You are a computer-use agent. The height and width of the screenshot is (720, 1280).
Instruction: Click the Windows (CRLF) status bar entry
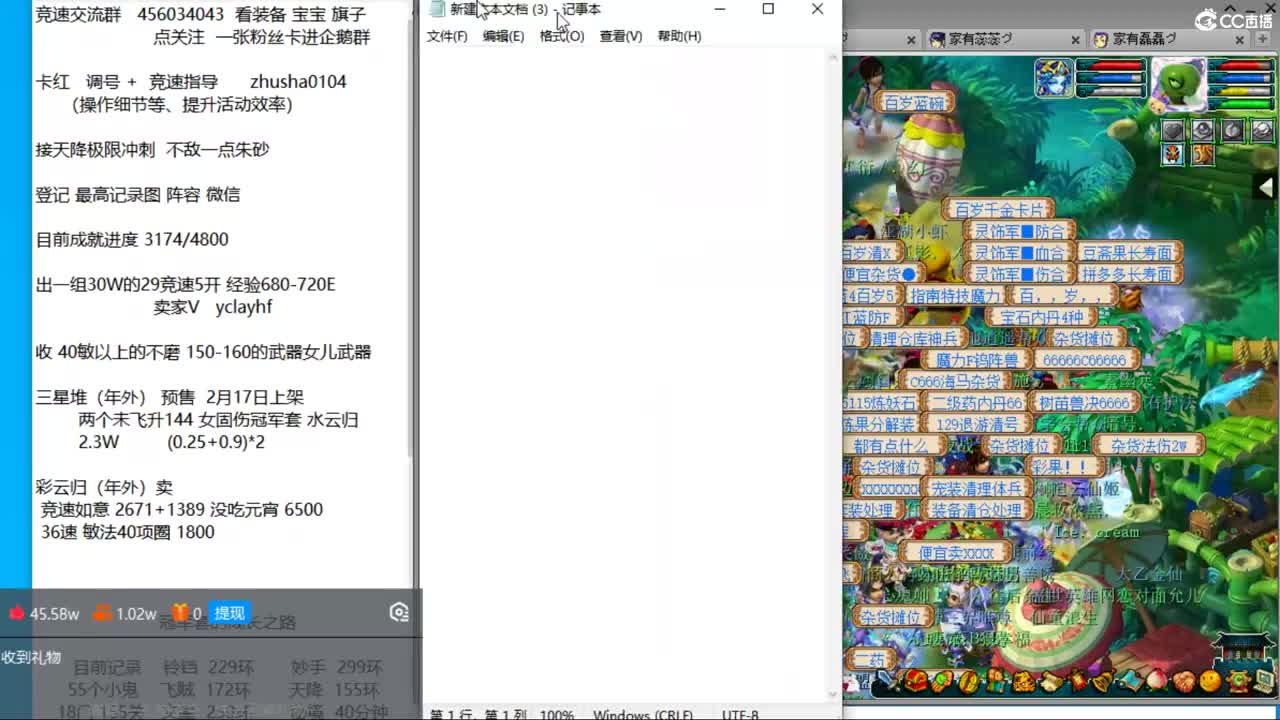click(x=643, y=714)
